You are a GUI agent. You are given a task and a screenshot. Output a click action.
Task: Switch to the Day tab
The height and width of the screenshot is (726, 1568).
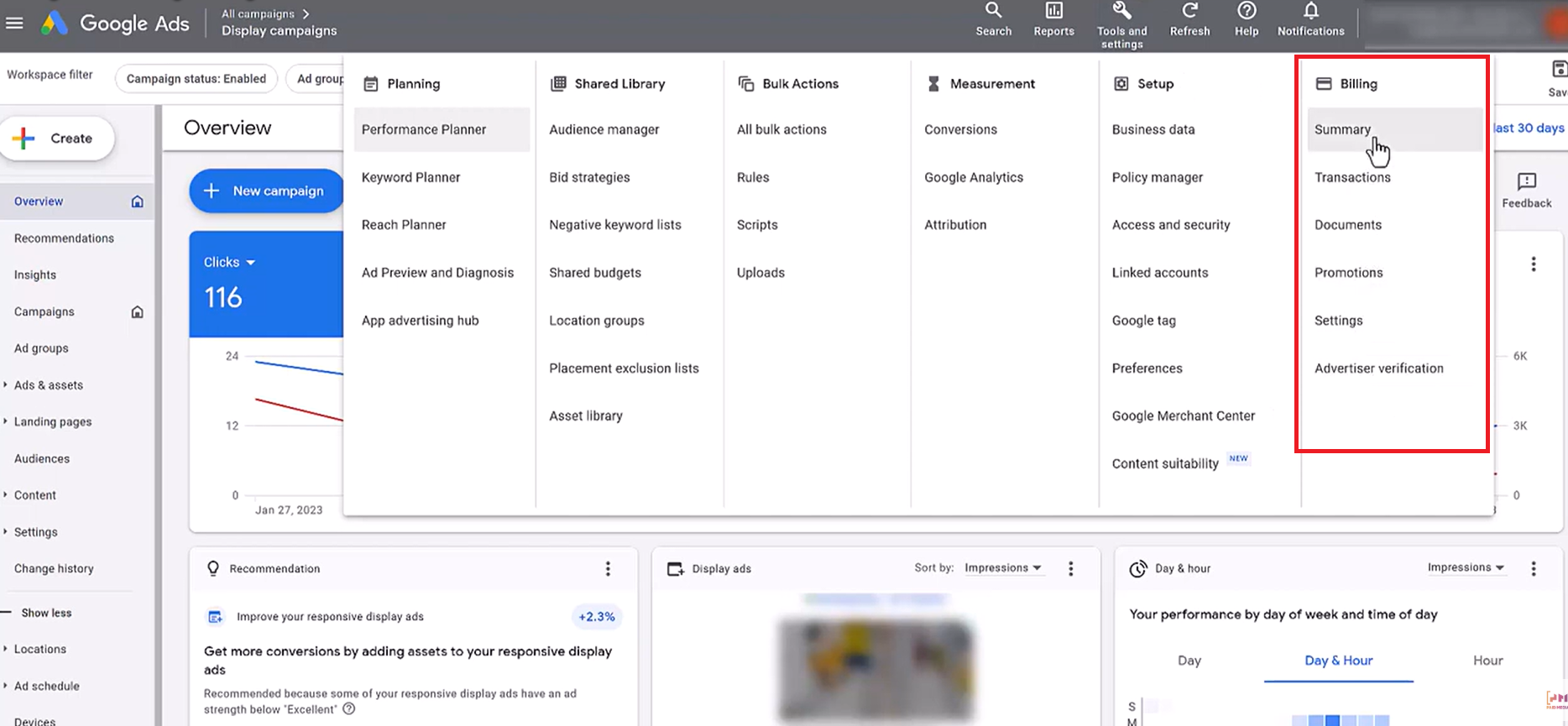point(1189,661)
